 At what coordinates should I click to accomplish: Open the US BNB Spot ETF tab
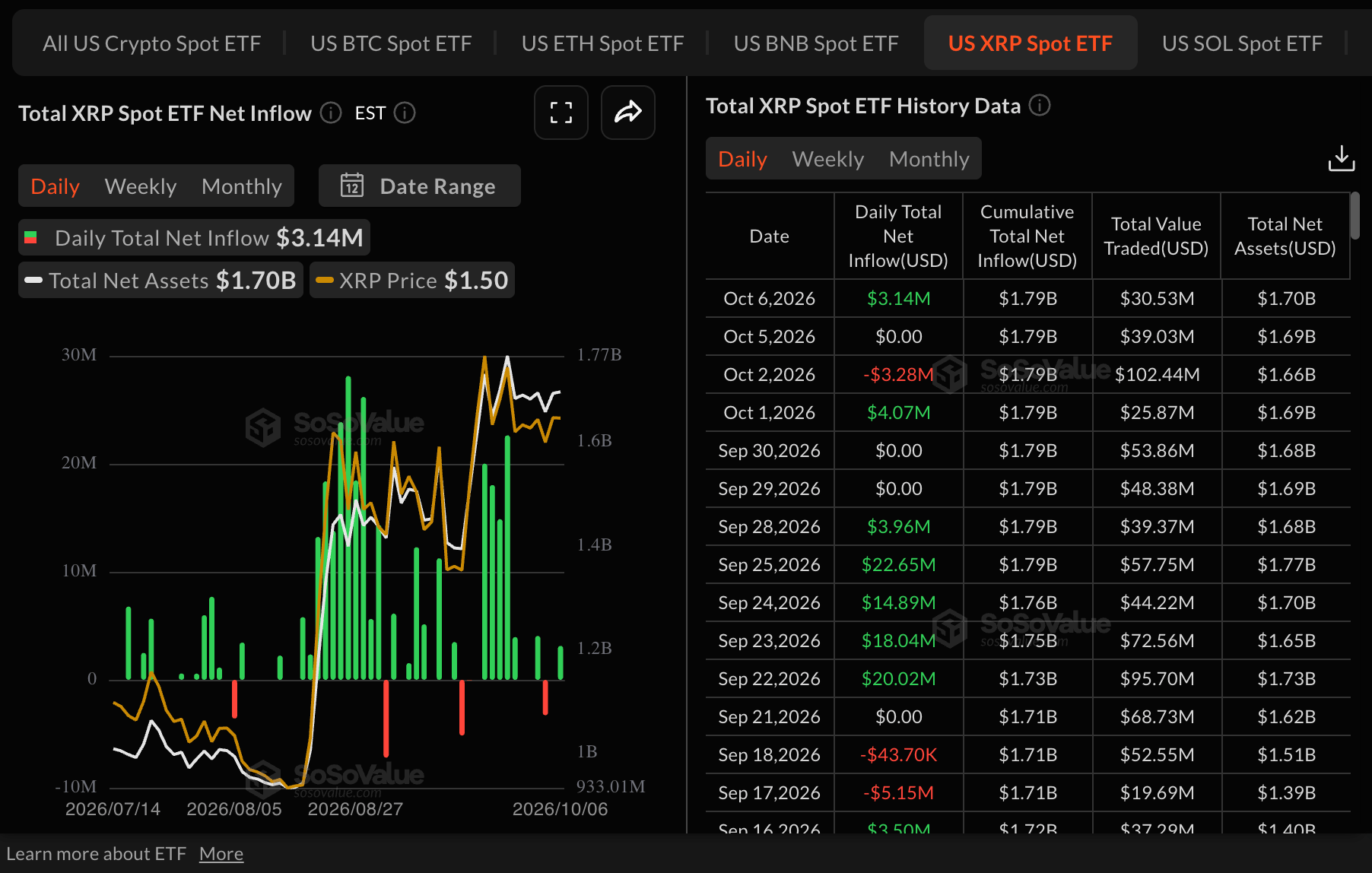pos(816,43)
